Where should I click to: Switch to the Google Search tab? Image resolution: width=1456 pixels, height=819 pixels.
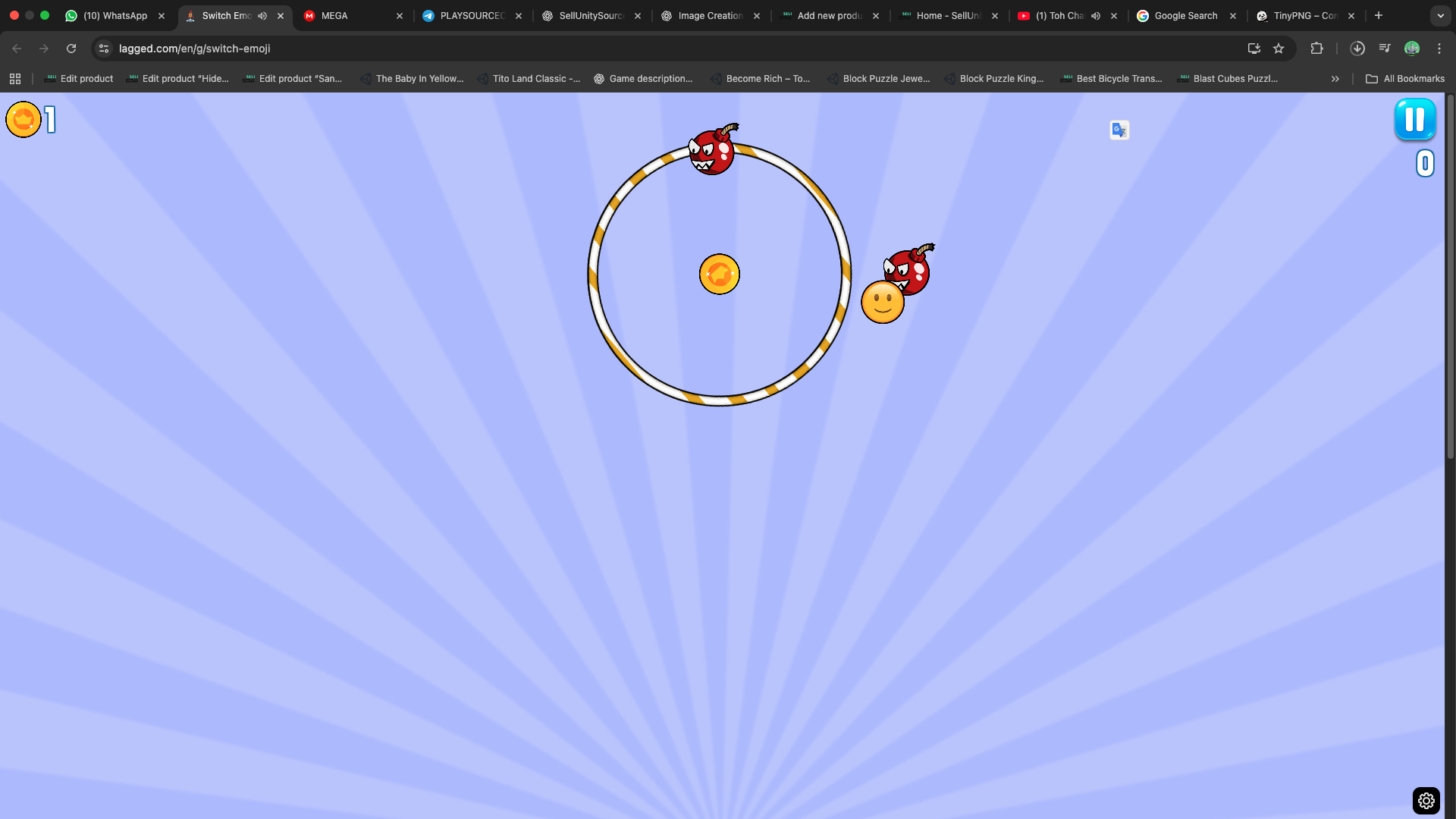(x=1185, y=16)
